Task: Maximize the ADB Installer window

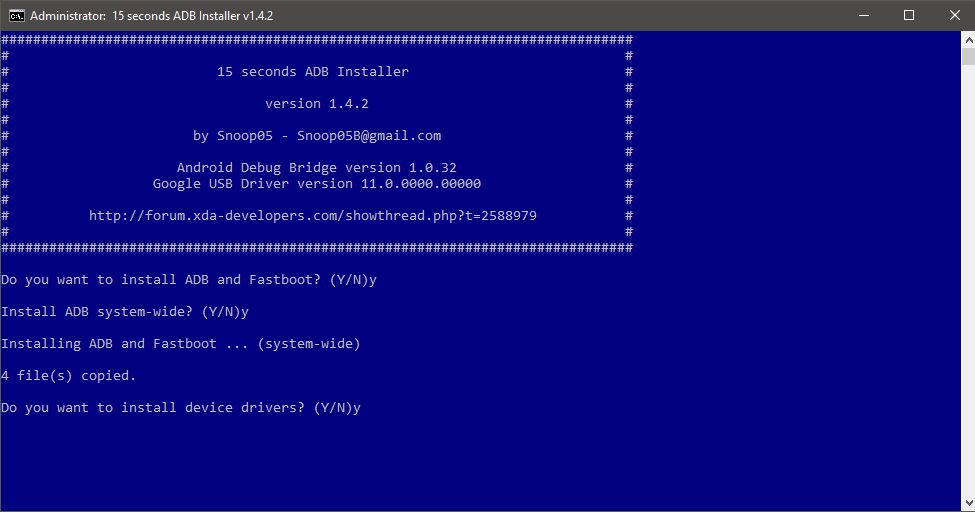Action: click(908, 16)
